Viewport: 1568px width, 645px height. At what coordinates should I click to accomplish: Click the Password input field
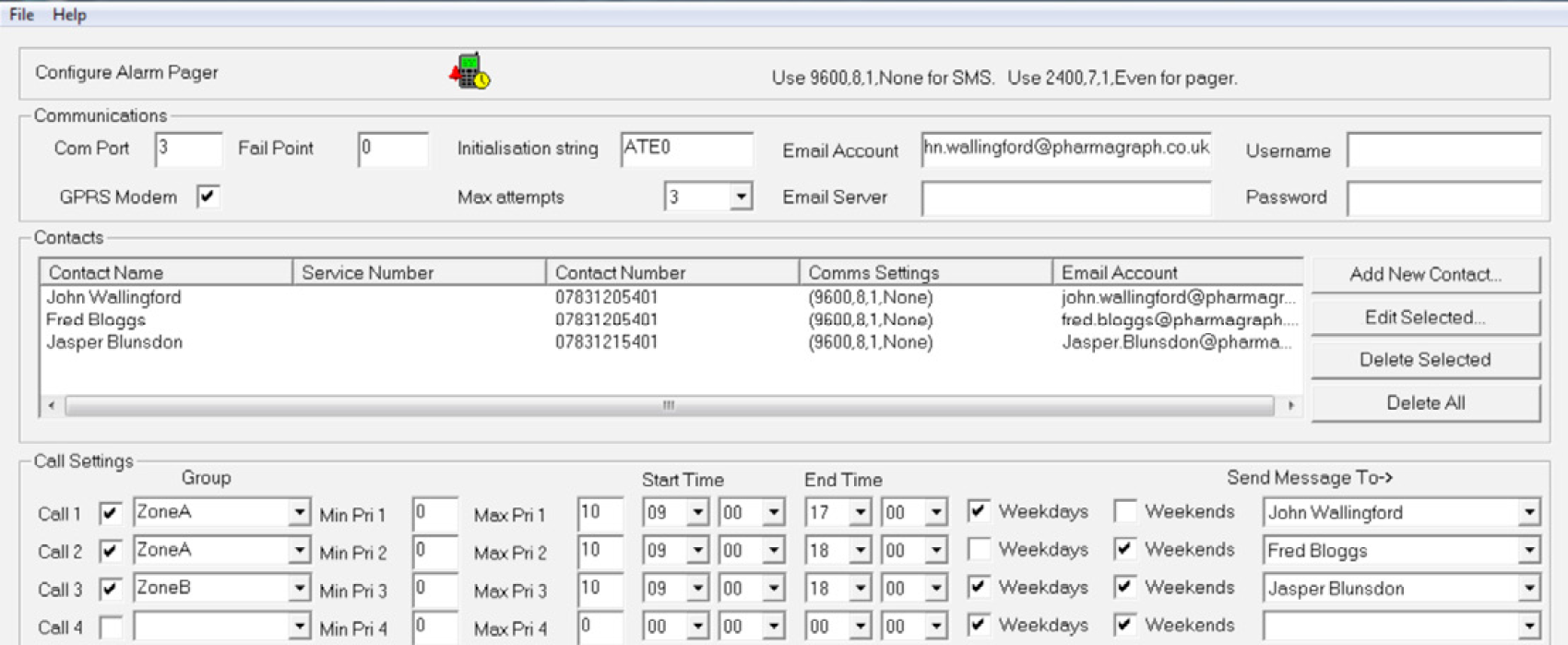1443,197
